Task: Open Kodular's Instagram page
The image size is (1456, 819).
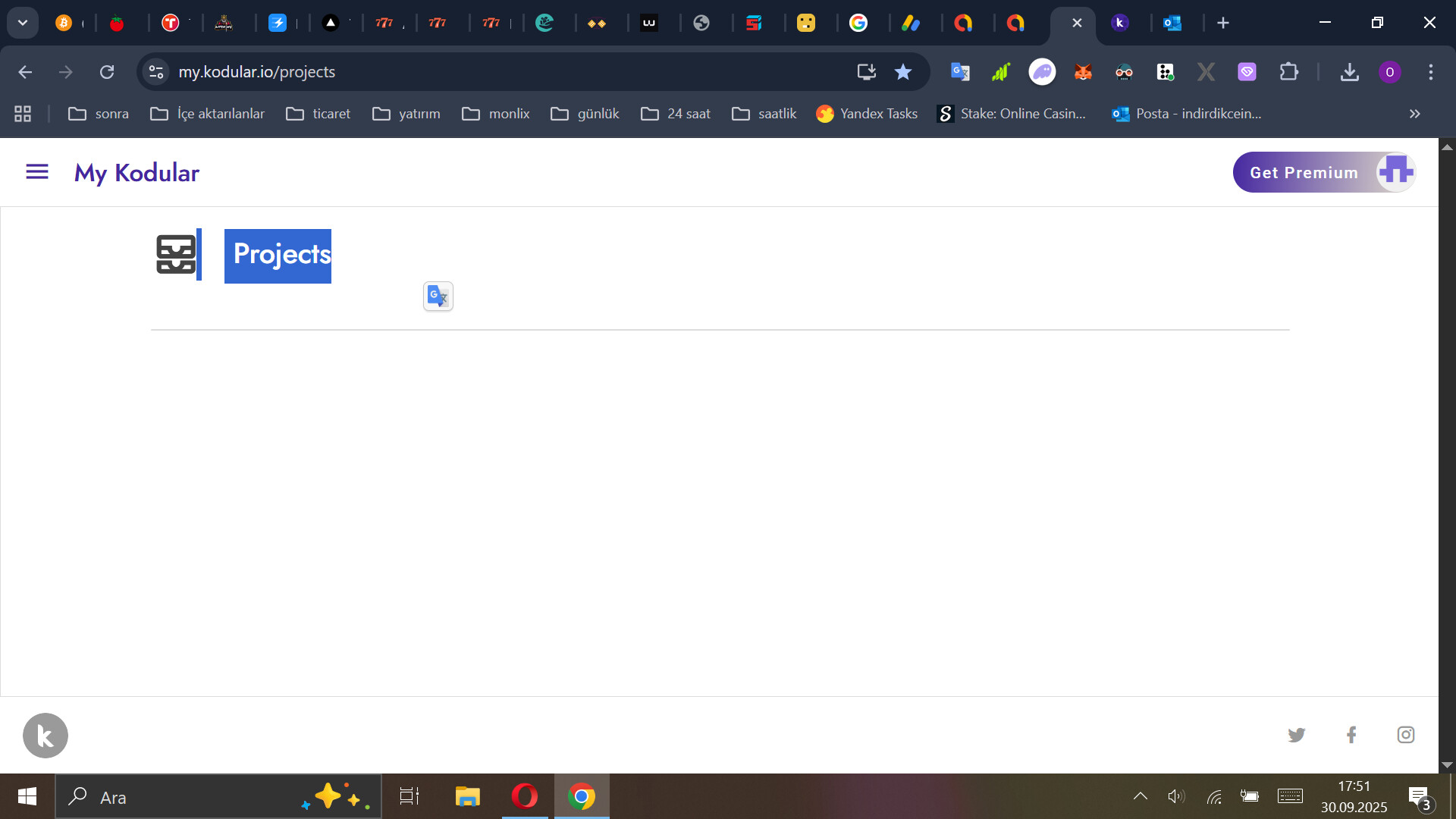Action: pyautogui.click(x=1405, y=735)
